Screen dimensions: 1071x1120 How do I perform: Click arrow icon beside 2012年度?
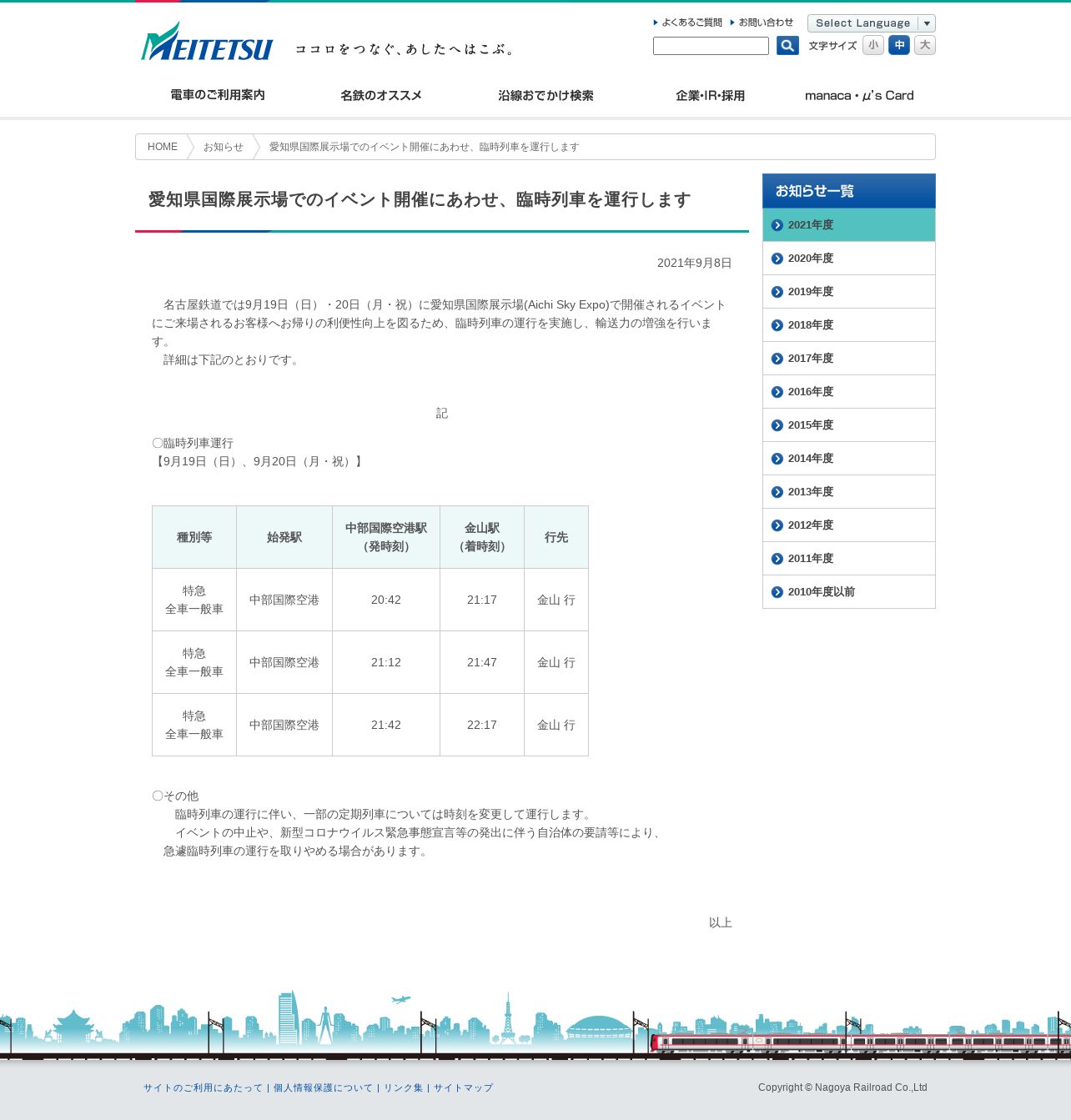point(777,525)
